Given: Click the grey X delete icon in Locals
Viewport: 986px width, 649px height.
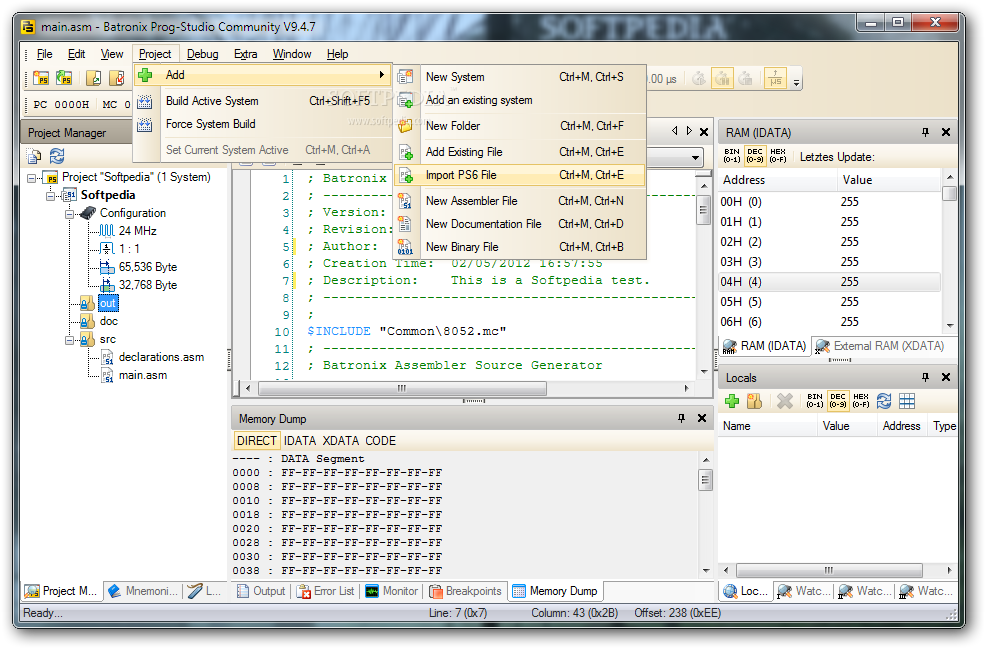Looking at the screenshot, I should point(784,401).
